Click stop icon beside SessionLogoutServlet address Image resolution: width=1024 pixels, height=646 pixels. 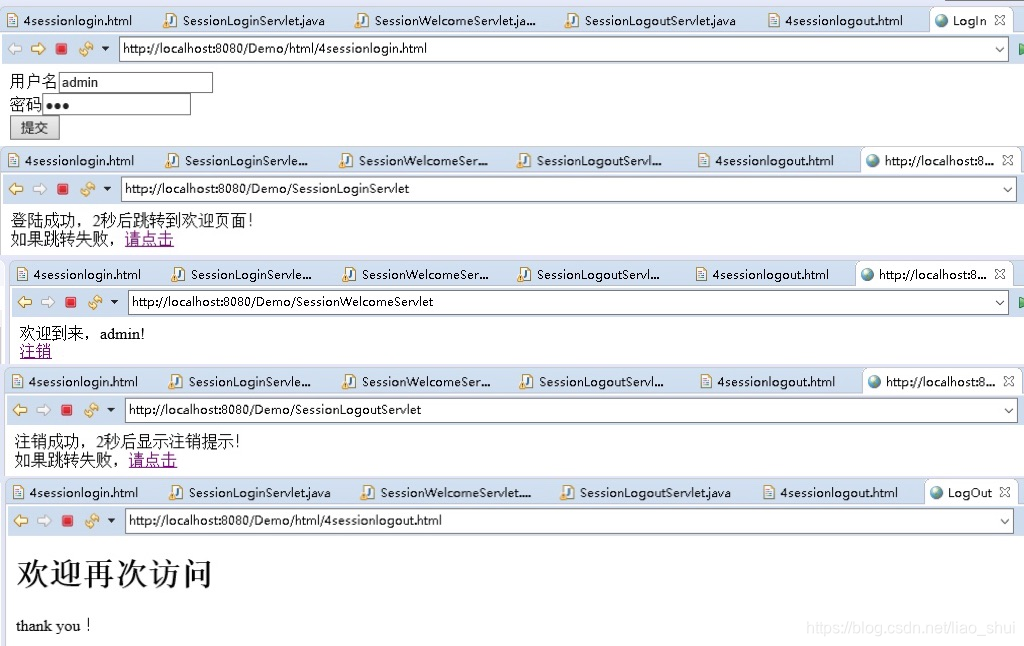67,410
